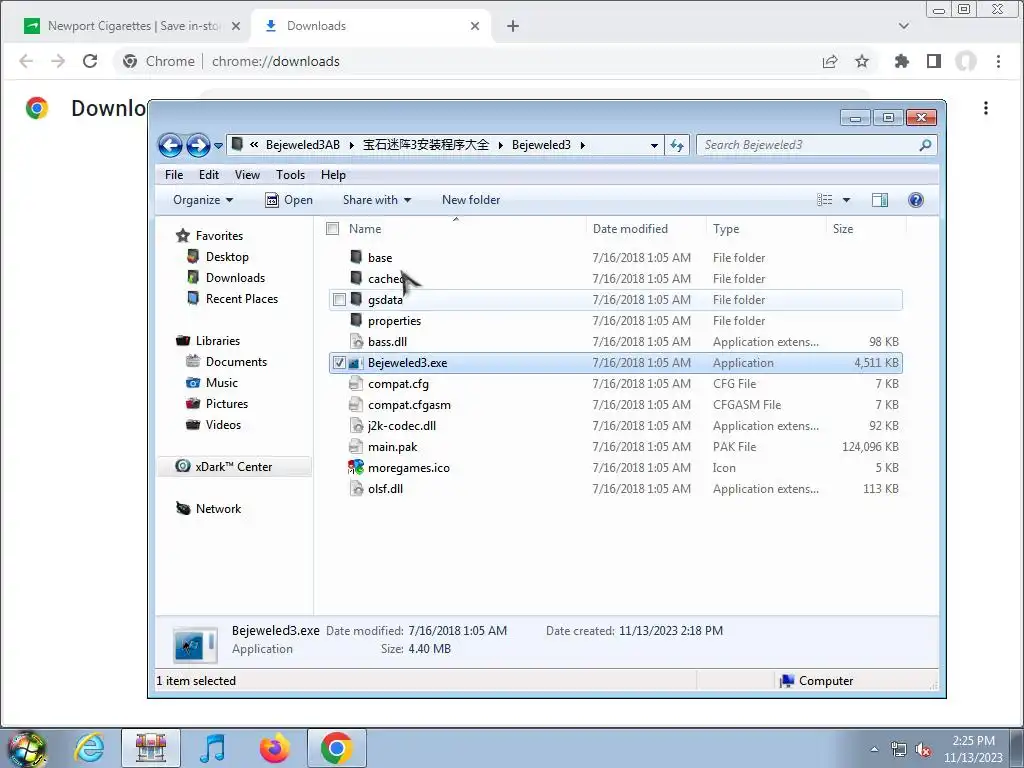
Task: Launch Internet Explorer from taskbar
Action: point(89,748)
